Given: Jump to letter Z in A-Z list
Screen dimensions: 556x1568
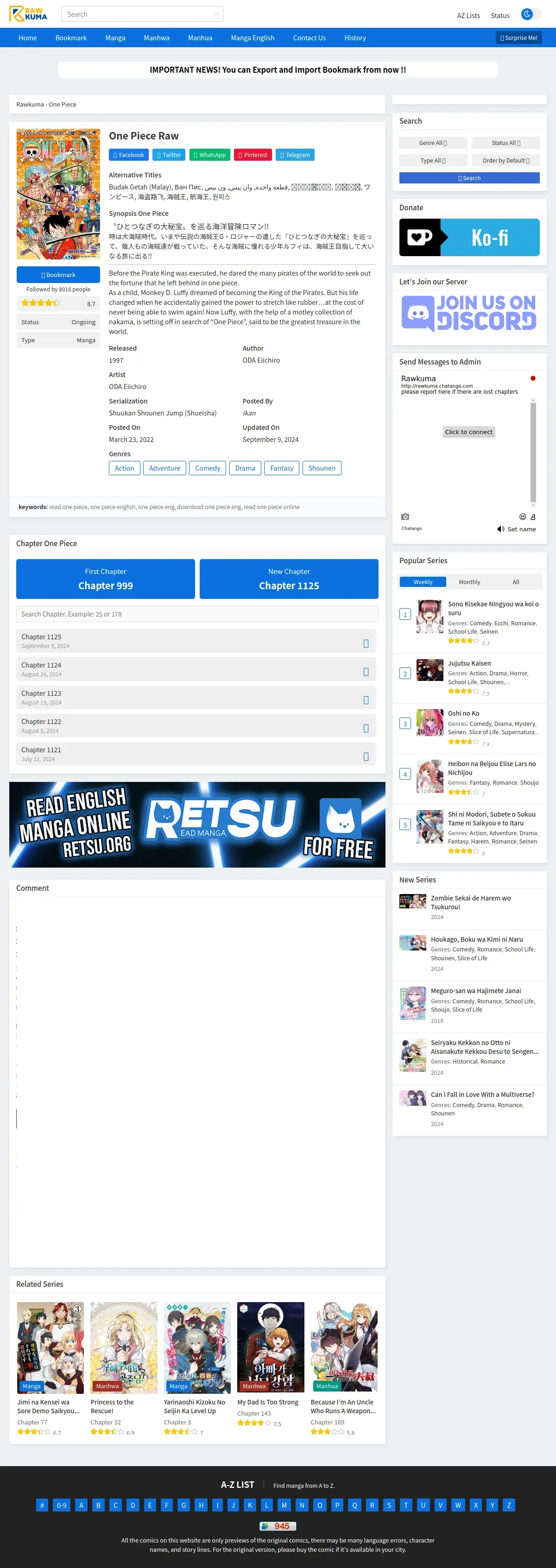Looking at the screenshot, I should click(509, 1505).
